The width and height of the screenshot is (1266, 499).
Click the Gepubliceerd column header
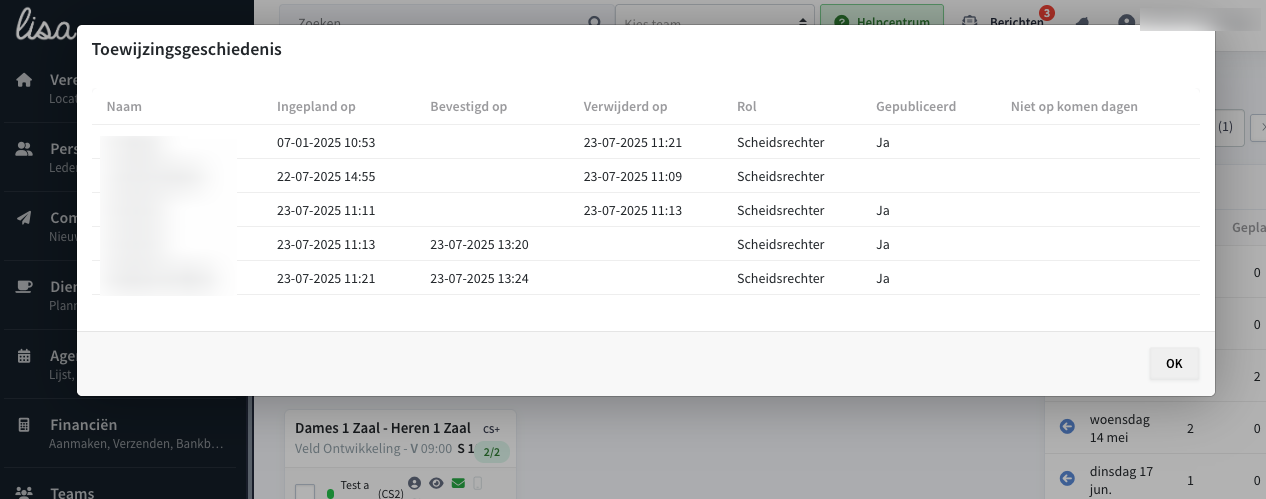pyautogui.click(x=916, y=107)
